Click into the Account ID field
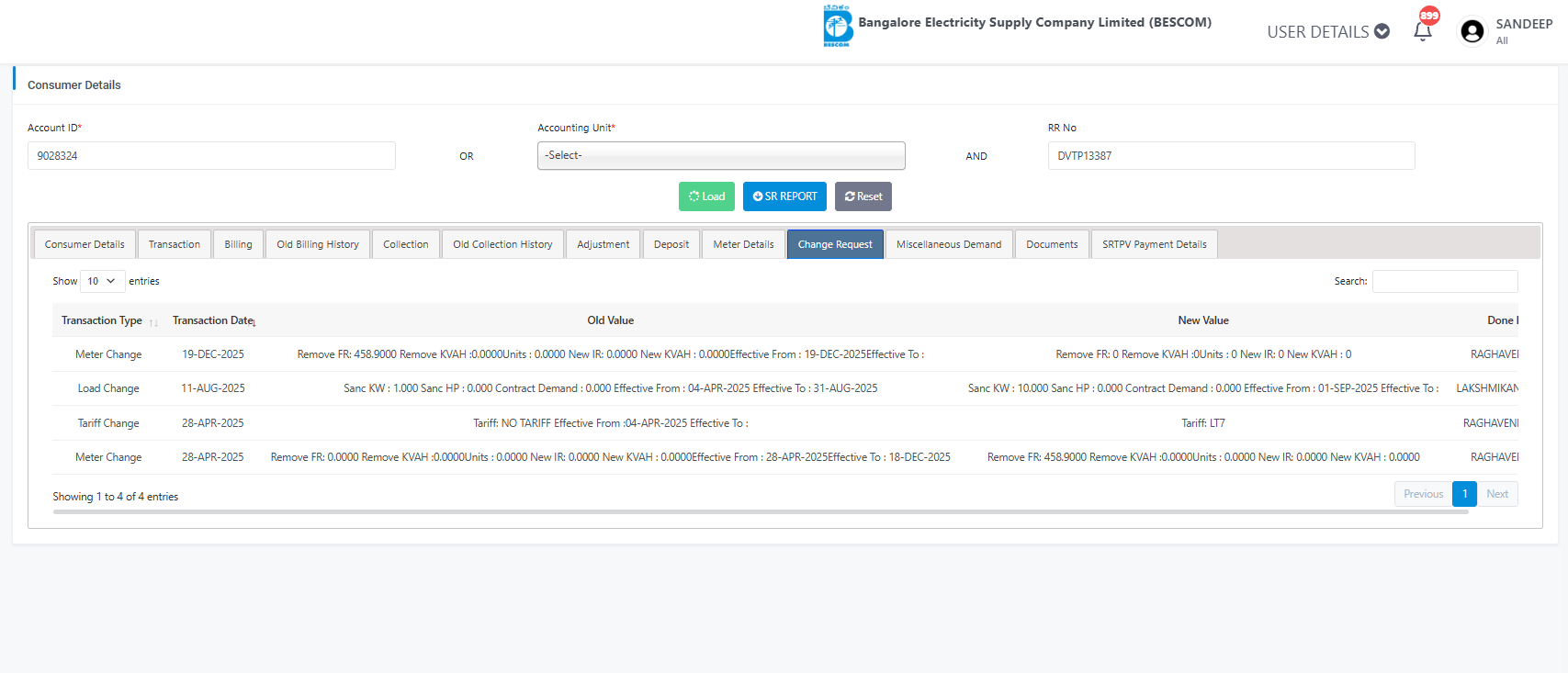The image size is (1568, 673). tap(211, 156)
